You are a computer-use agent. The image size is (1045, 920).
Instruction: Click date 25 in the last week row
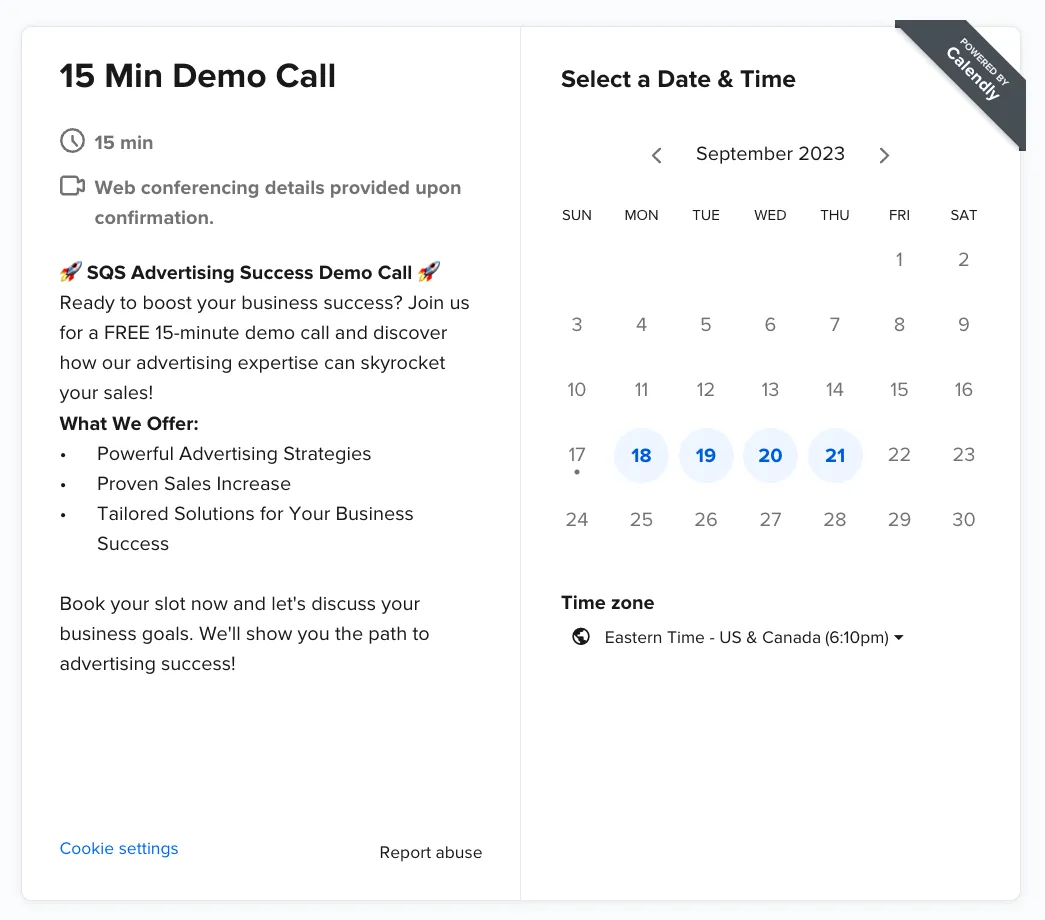[x=641, y=519]
